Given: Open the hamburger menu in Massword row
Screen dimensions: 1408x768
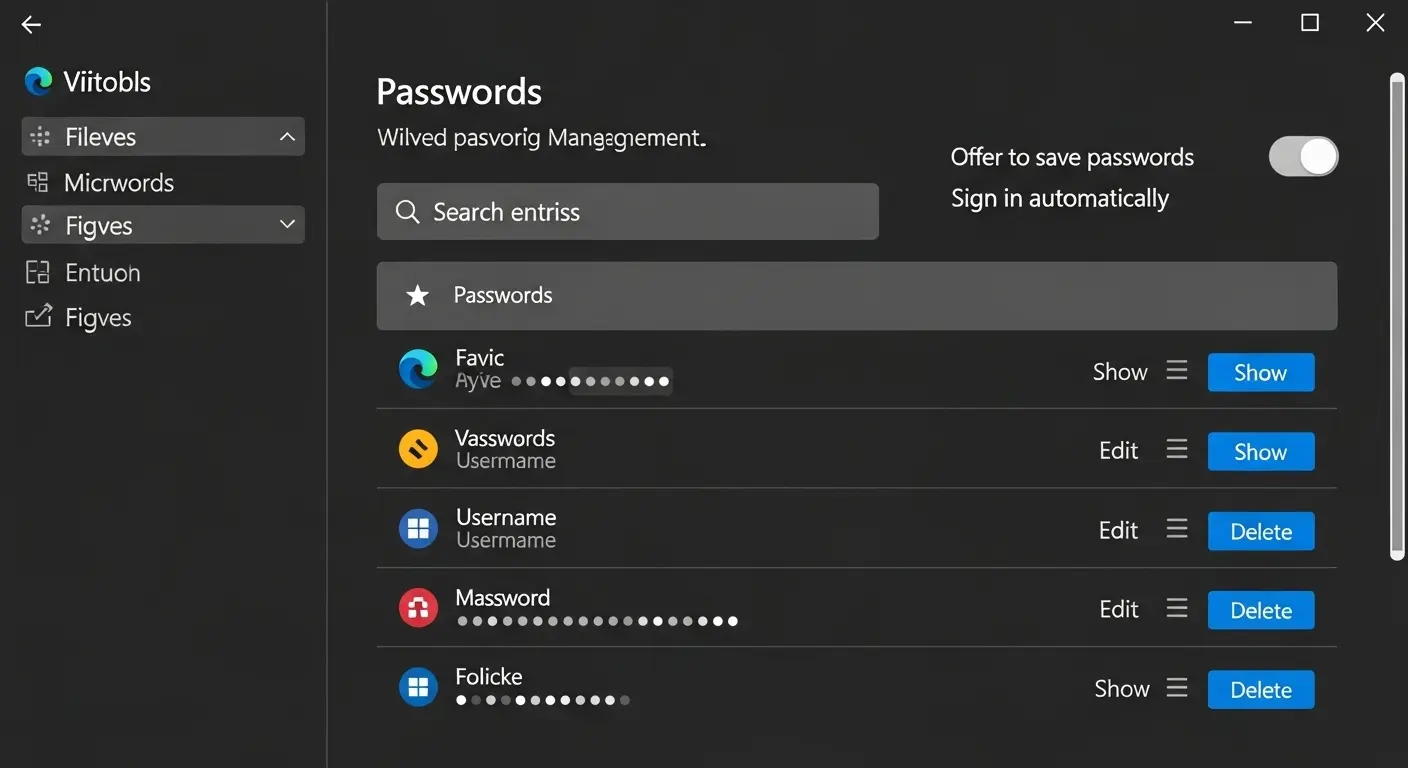Looking at the screenshot, I should [x=1177, y=608].
